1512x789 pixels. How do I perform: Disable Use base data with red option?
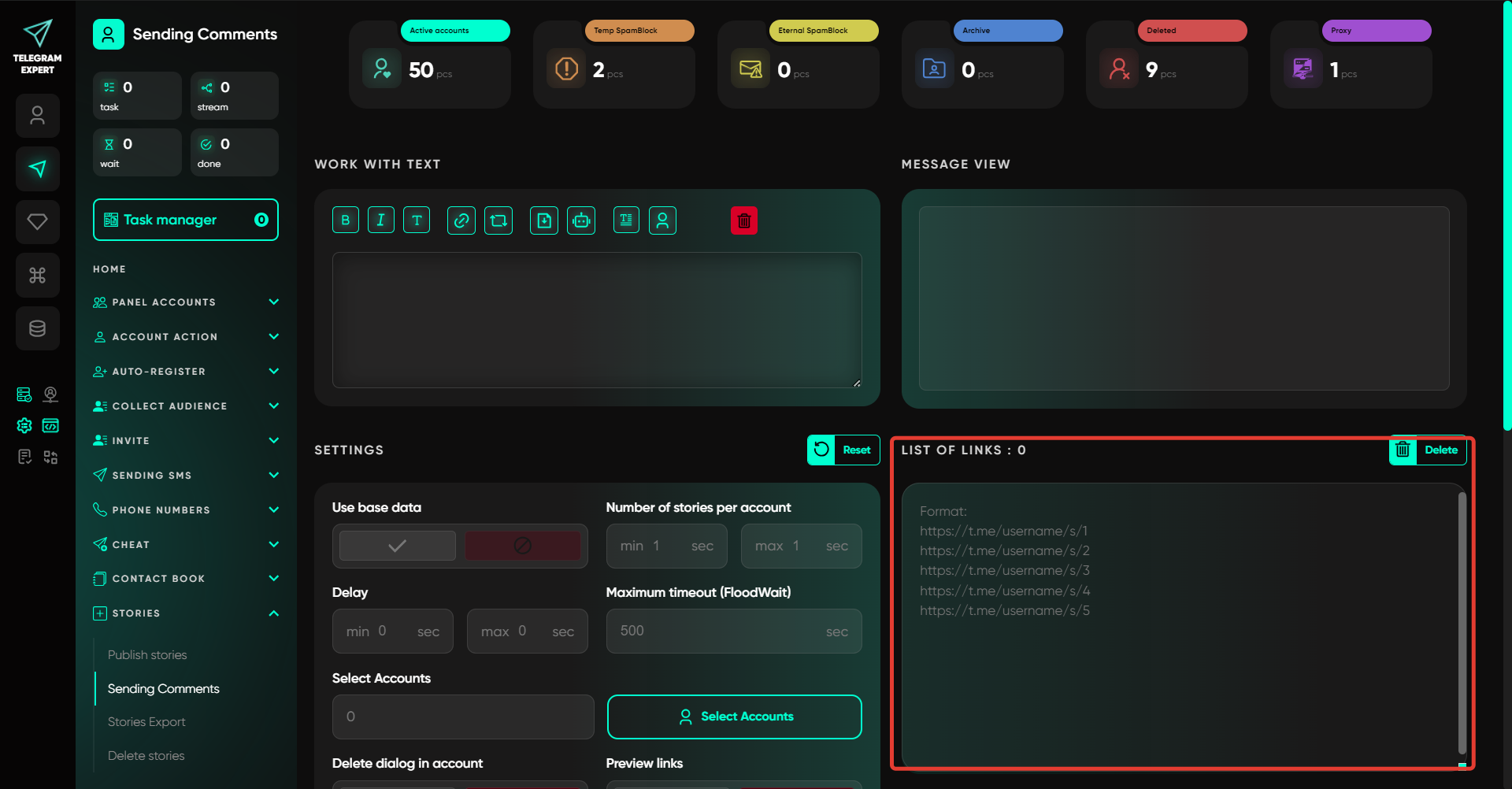pos(522,546)
